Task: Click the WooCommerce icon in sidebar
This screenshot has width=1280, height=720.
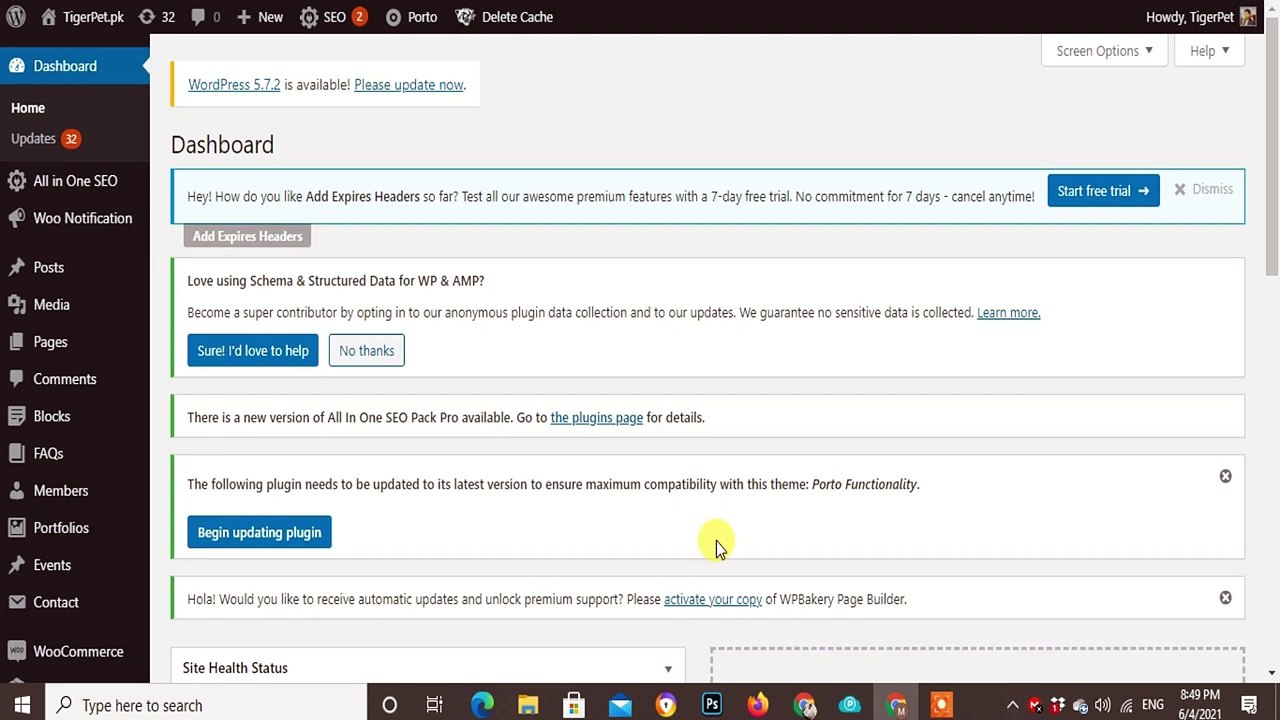Action: click(16, 652)
